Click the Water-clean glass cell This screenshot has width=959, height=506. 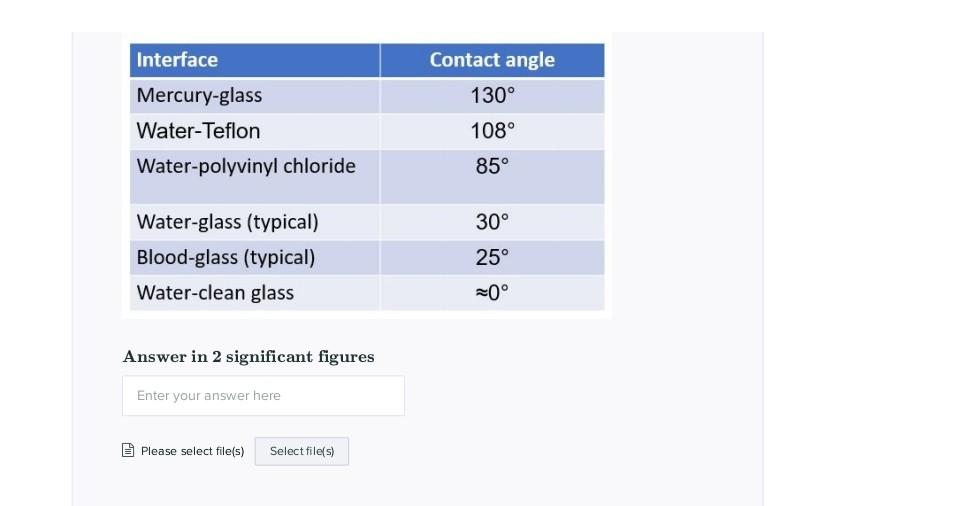click(x=254, y=293)
